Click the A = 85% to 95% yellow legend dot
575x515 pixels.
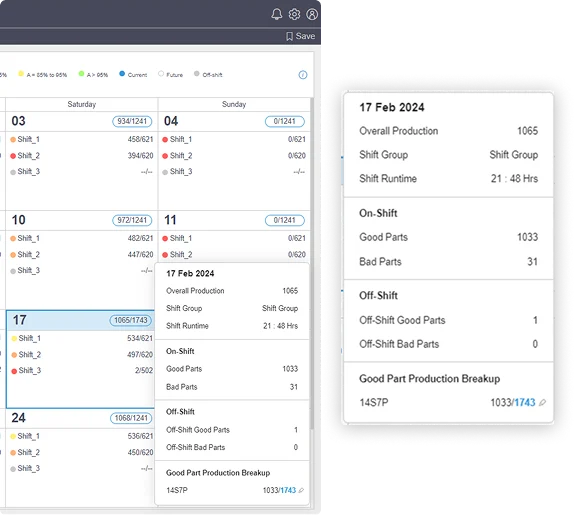pyautogui.click(x=21, y=74)
